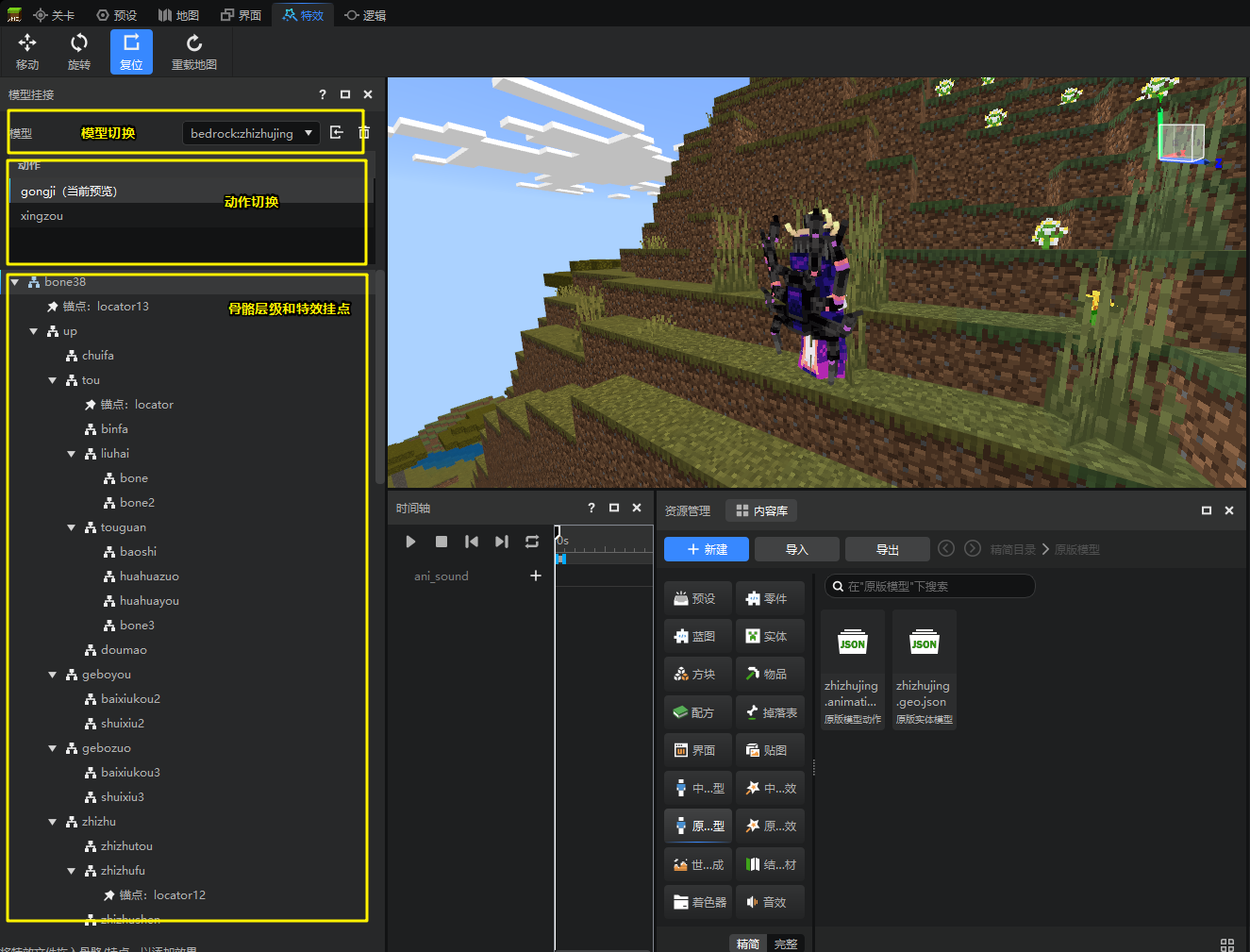Play the timeline animation
Screen dimensions: 1250x952
tap(410, 542)
